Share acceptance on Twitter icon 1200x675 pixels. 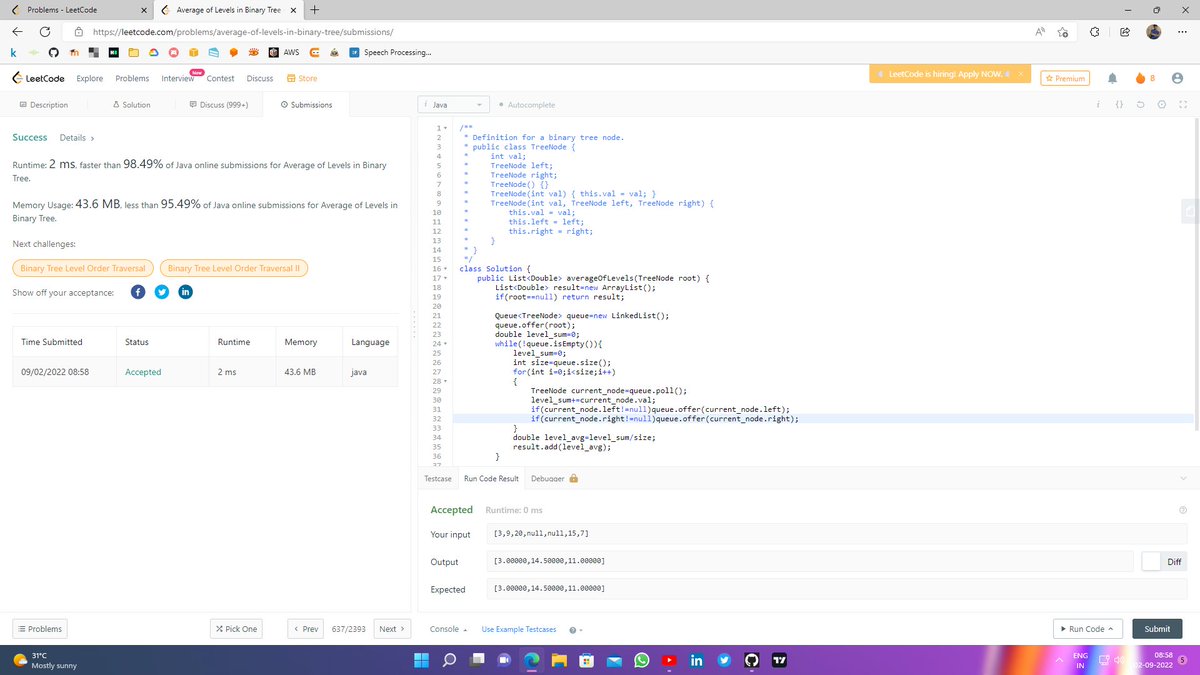(161, 292)
